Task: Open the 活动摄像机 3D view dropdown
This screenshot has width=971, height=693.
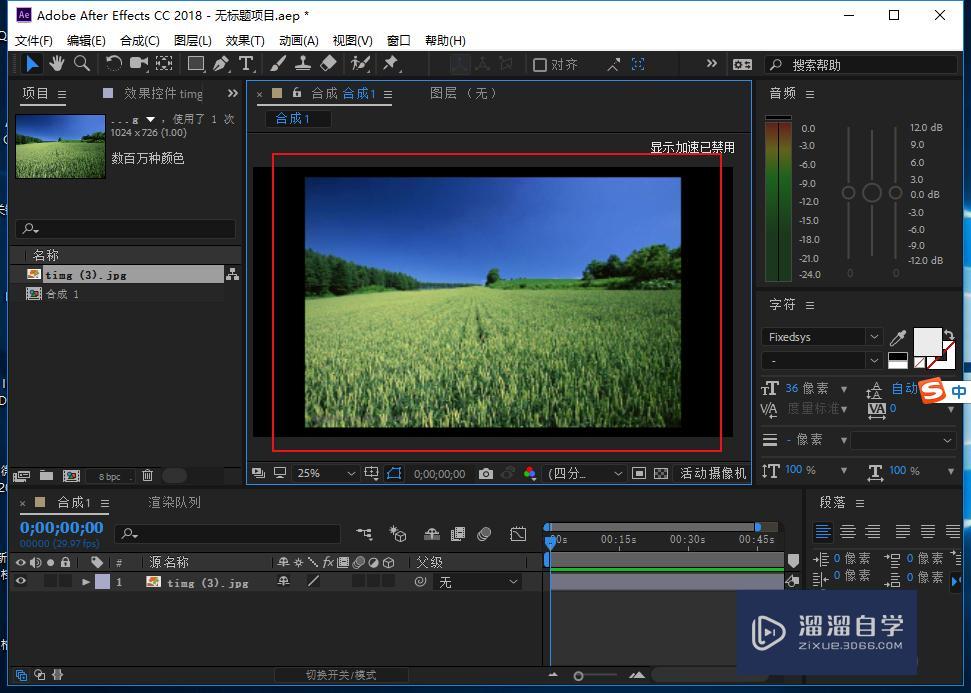Action: (713, 474)
